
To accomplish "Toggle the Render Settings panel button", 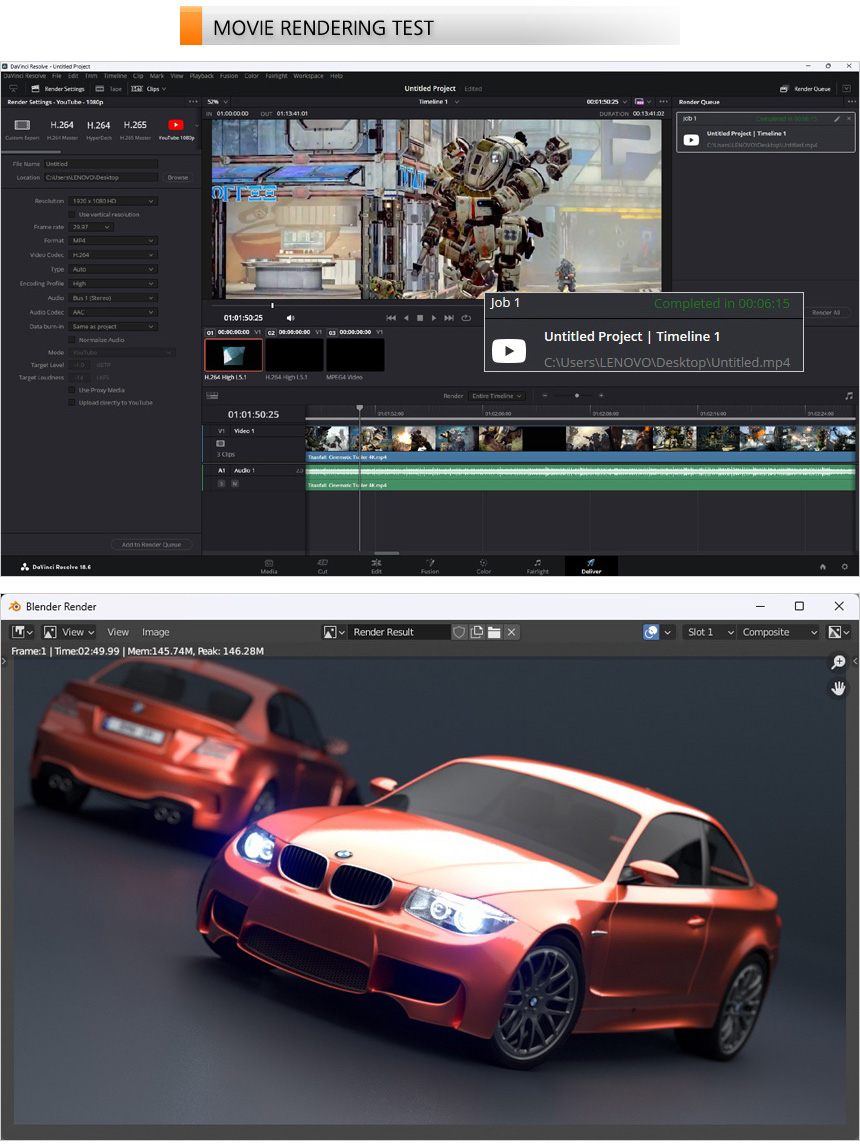I will (58, 89).
